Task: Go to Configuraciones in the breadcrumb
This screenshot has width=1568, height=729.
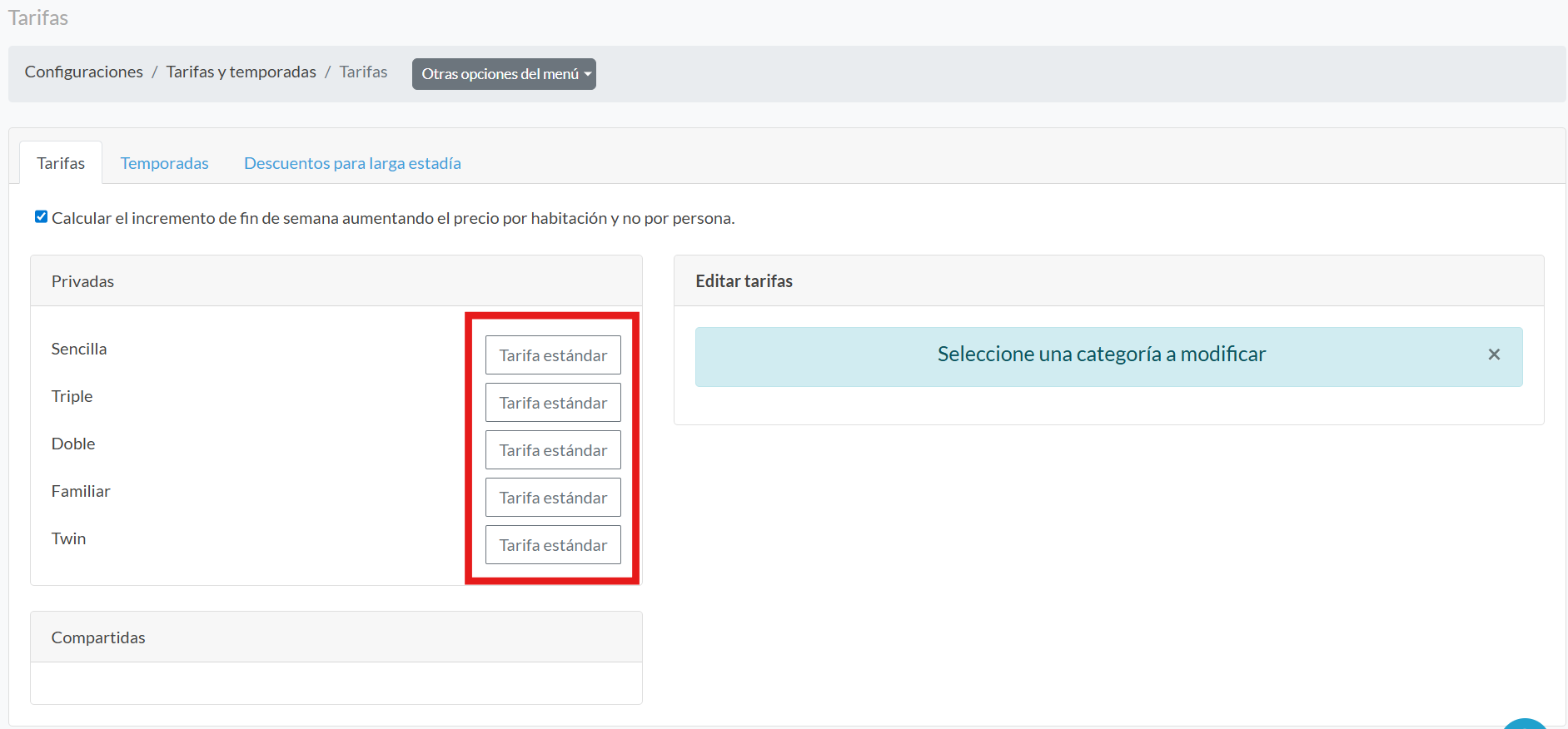Action: point(84,72)
